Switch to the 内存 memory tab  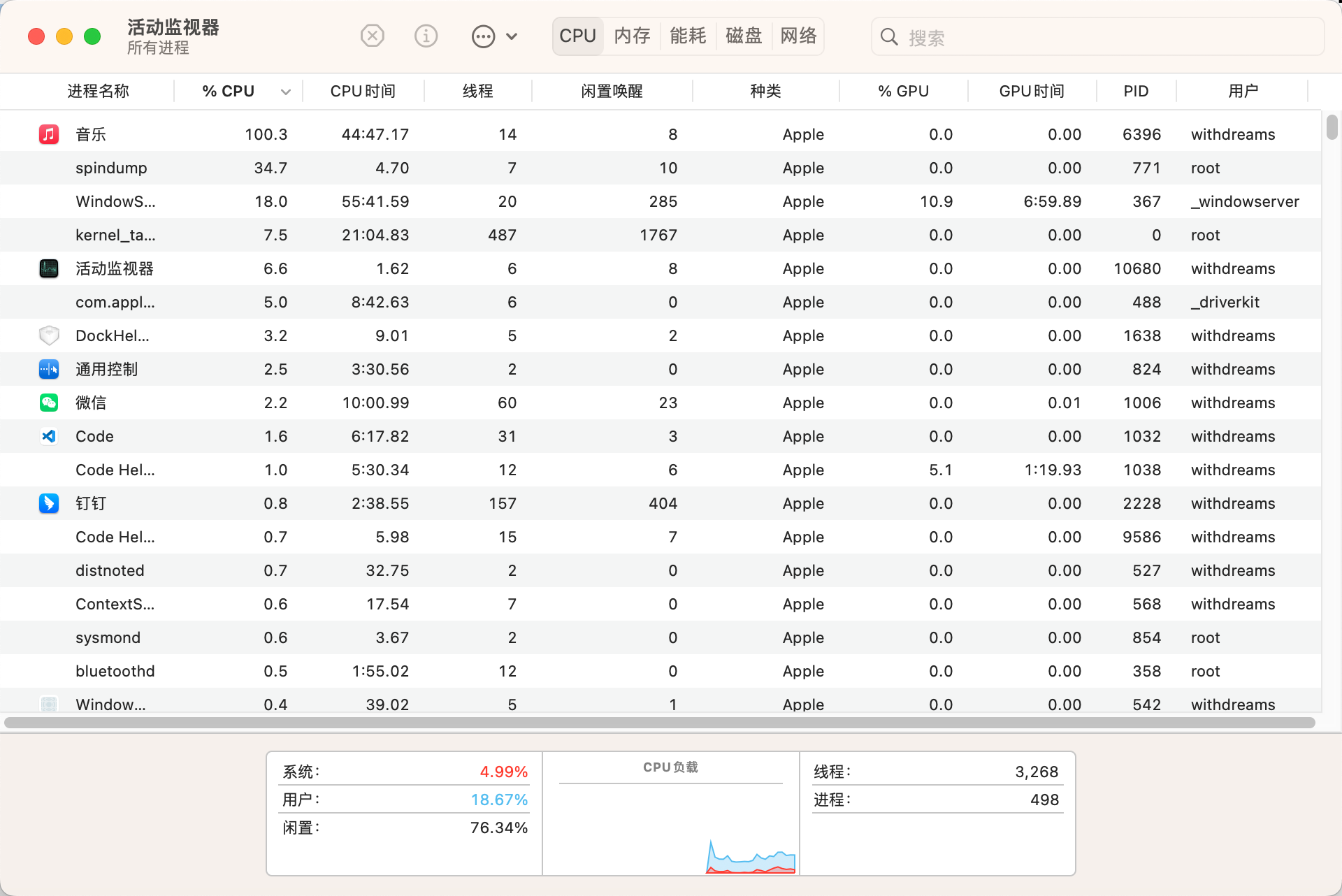(x=632, y=36)
